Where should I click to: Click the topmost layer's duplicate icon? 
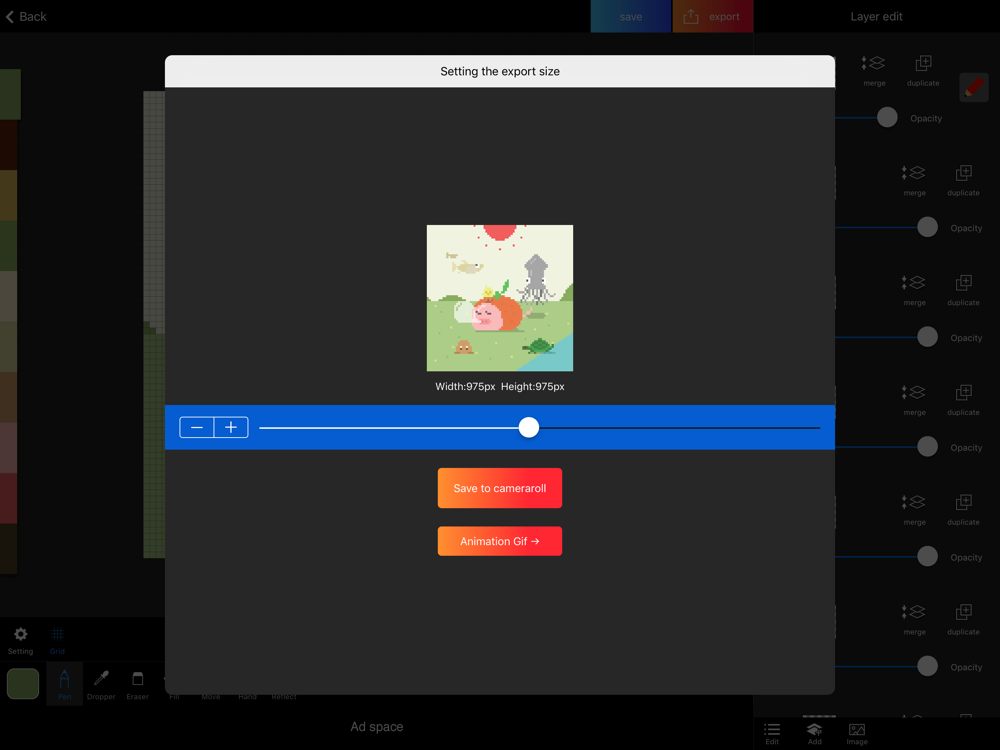pos(923,68)
